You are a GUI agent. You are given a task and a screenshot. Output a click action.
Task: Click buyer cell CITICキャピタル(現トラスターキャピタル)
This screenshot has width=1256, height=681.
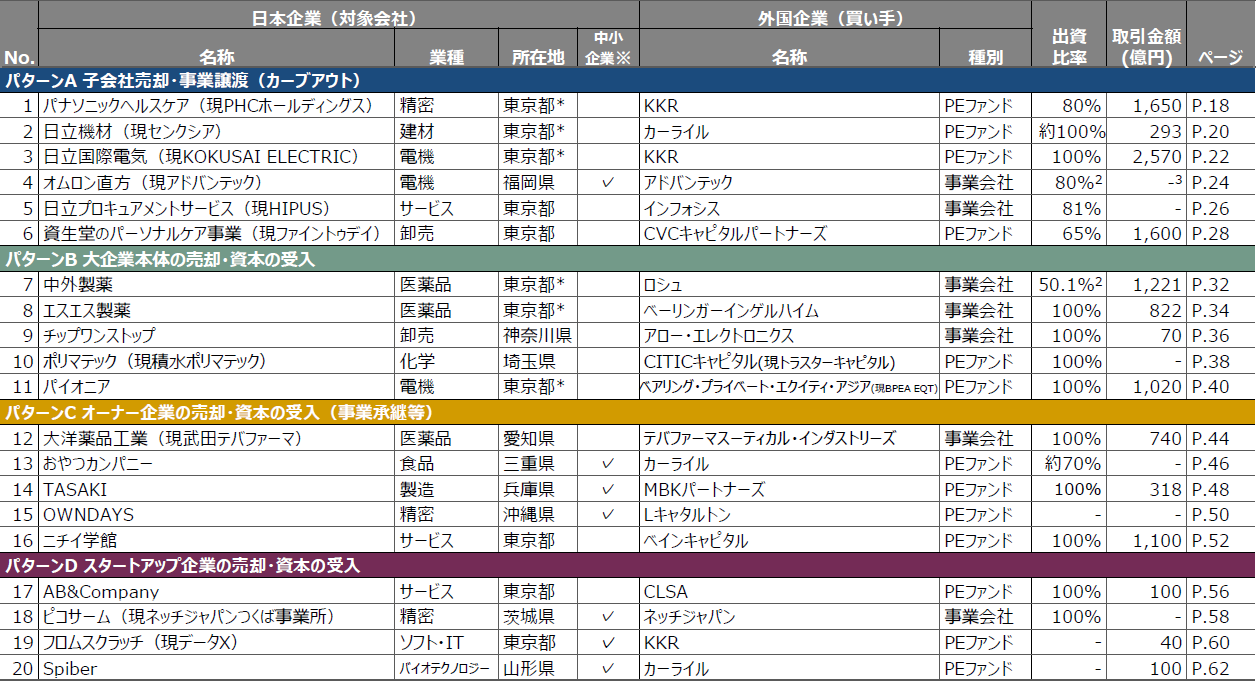tap(789, 361)
